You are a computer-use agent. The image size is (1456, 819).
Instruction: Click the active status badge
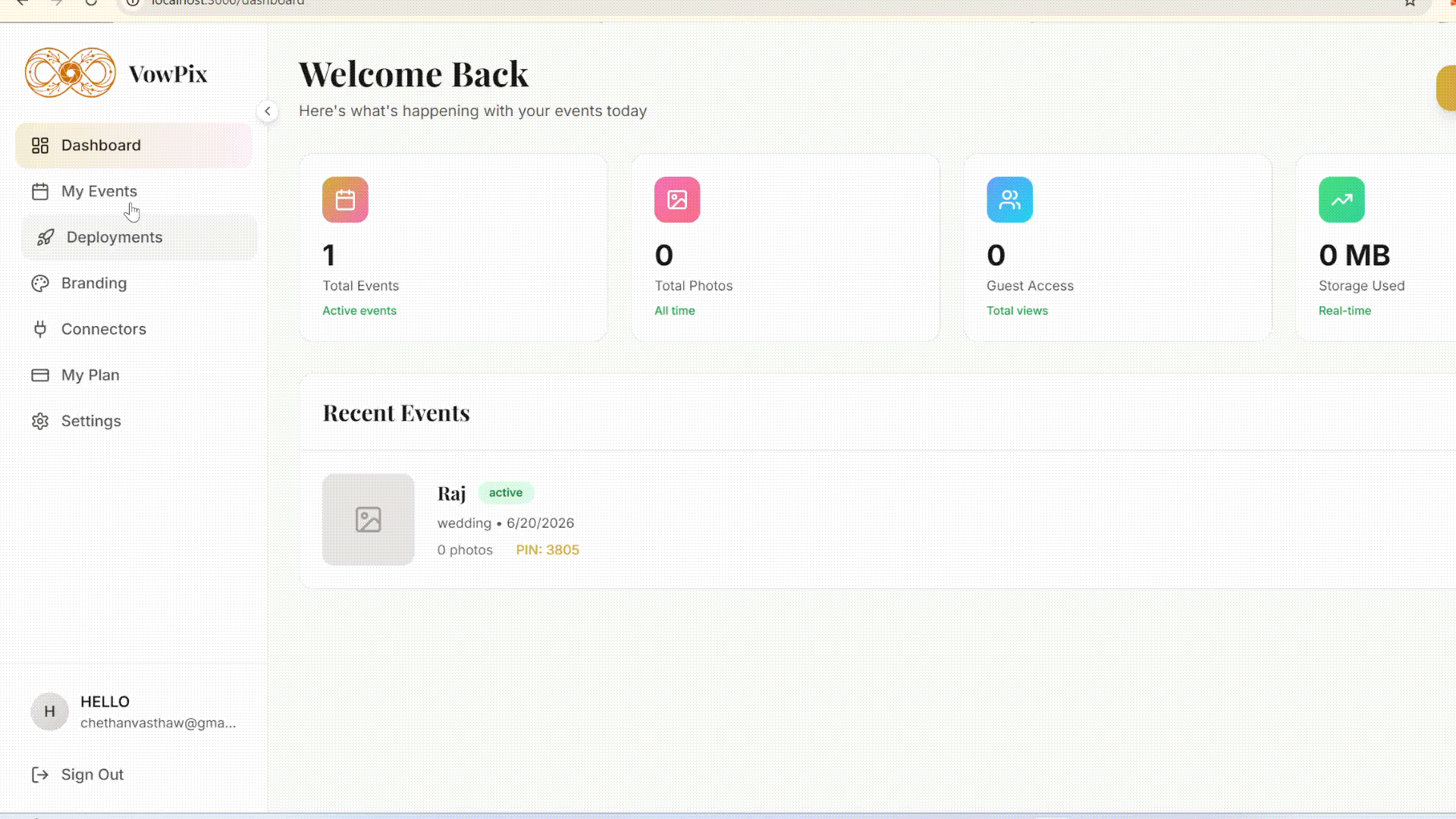506,492
